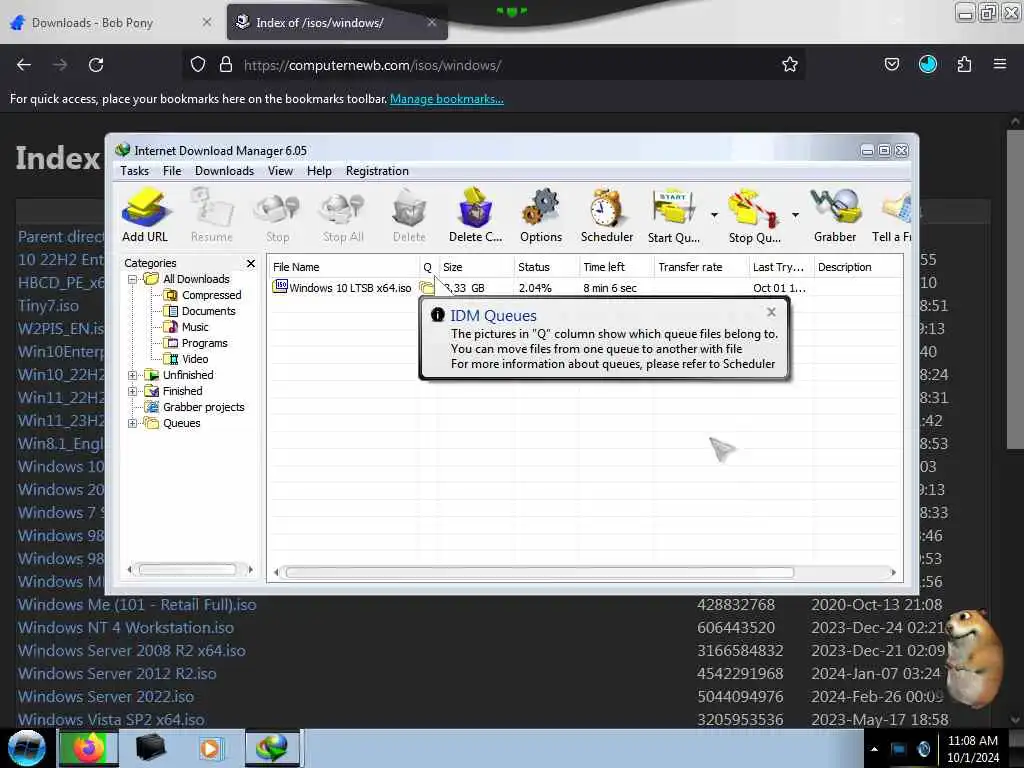Switch to the Downloads - Bob Pony tab

[111, 23]
